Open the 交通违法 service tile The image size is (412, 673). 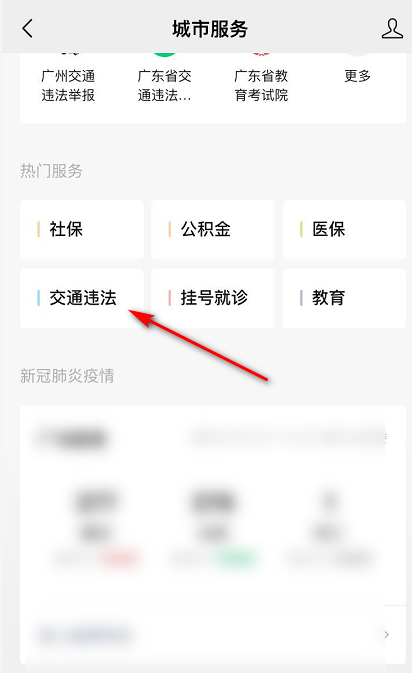pos(82,298)
